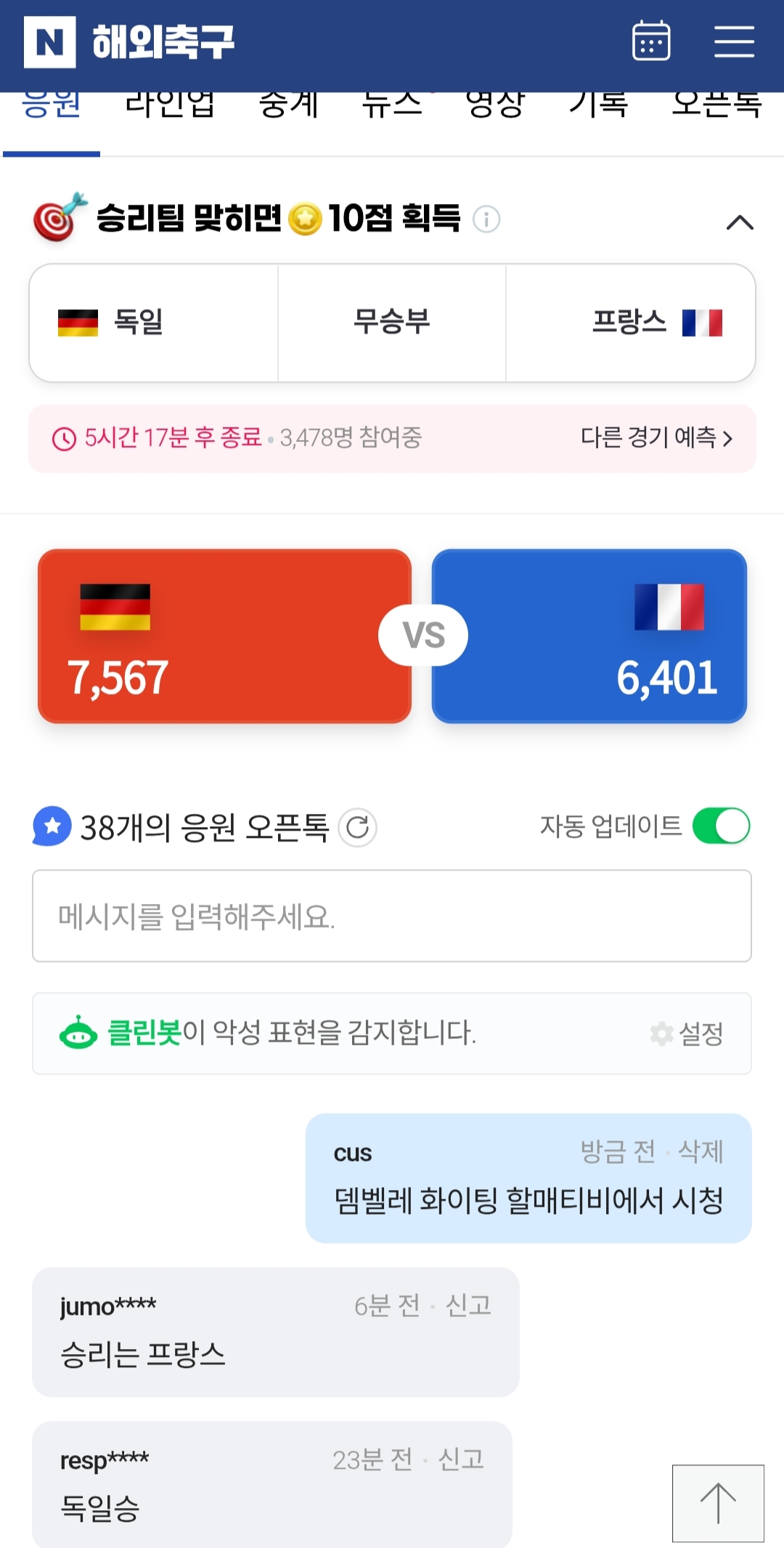The width and height of the screenshot is (784, 1548).
Task: Click the info icon beside 10점 획득
Action: [x=486, y=219]
